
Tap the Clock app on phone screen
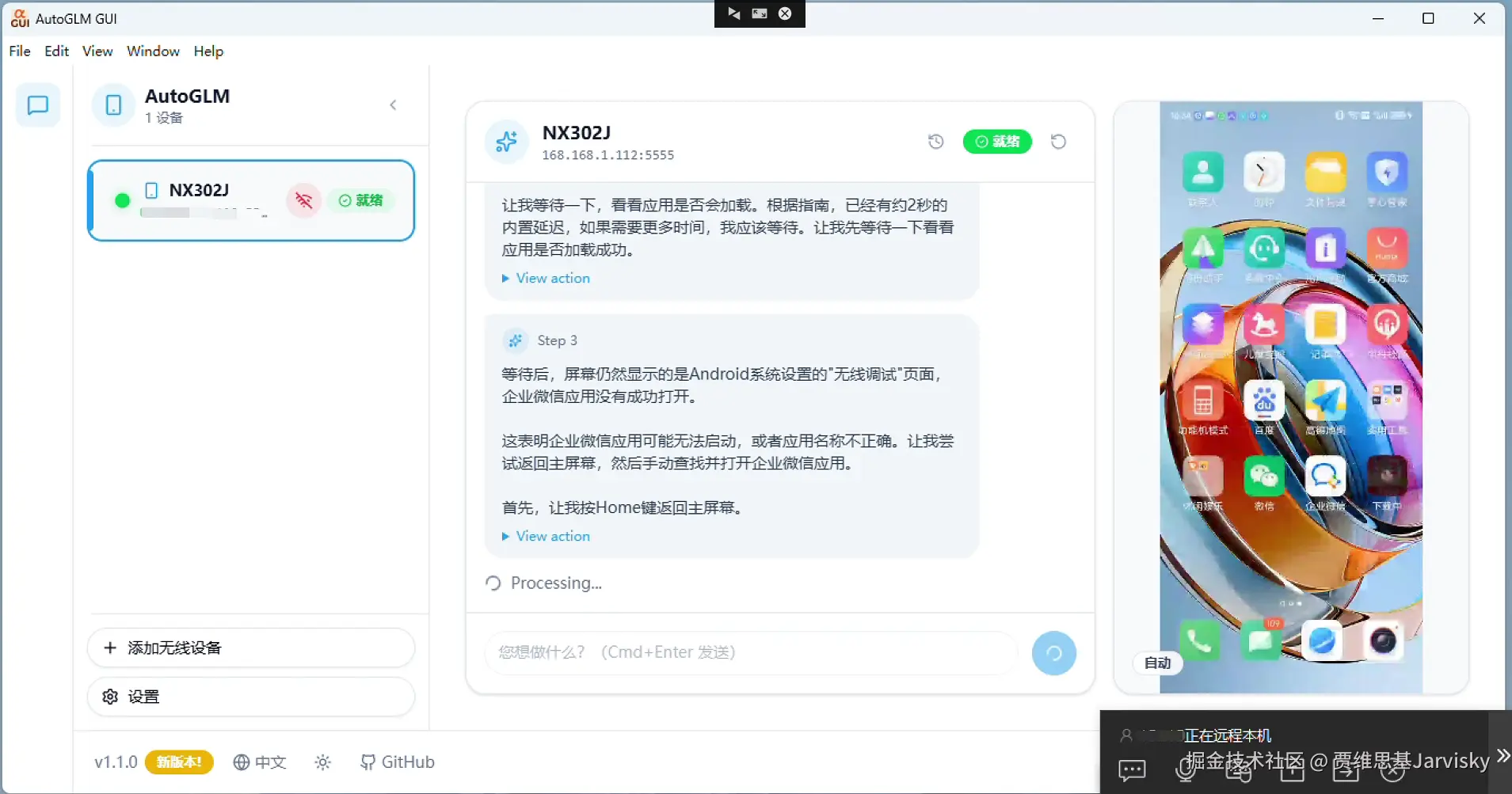(1264, 172)
